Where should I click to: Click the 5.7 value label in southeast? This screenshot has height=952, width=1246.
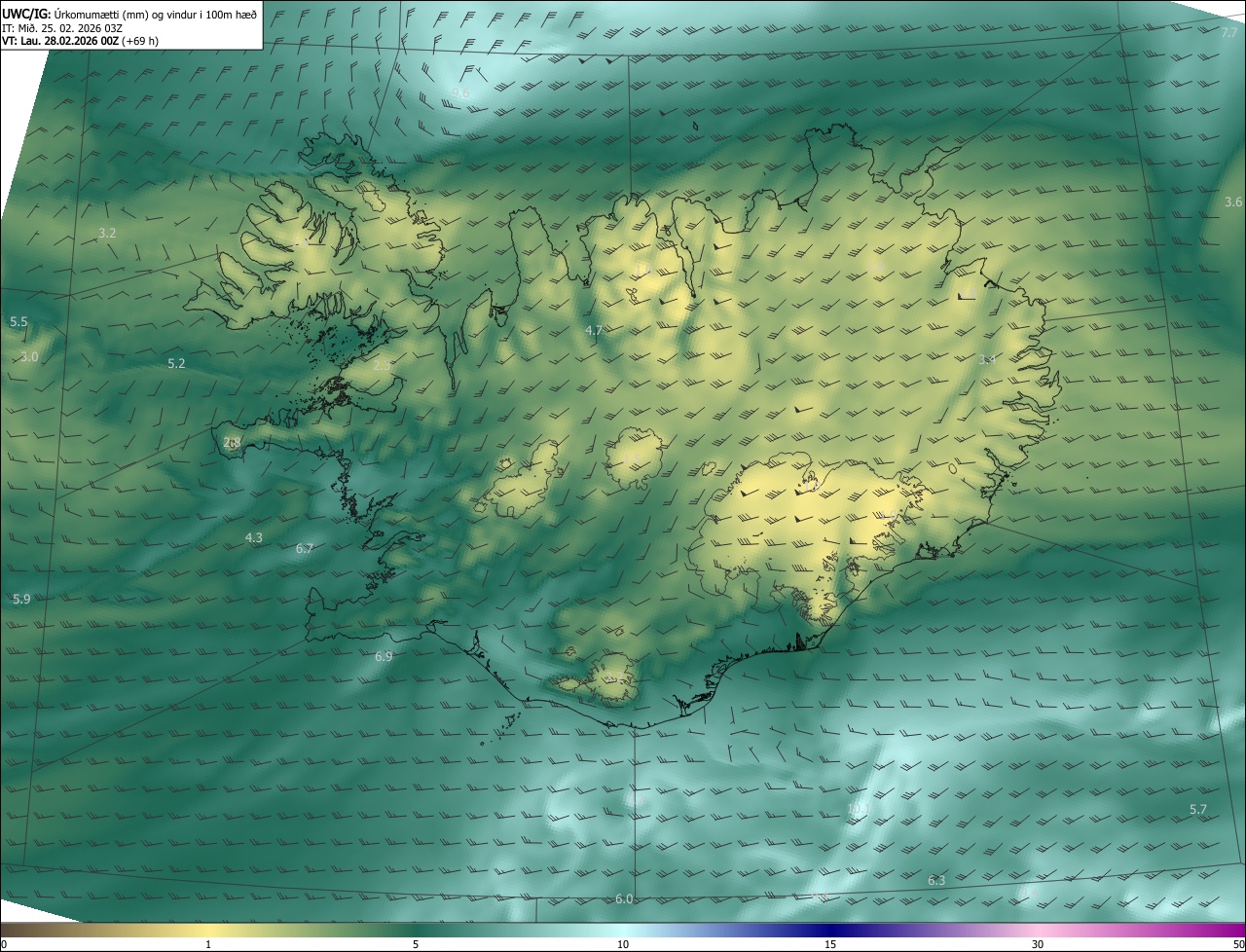click(1198, 810)
